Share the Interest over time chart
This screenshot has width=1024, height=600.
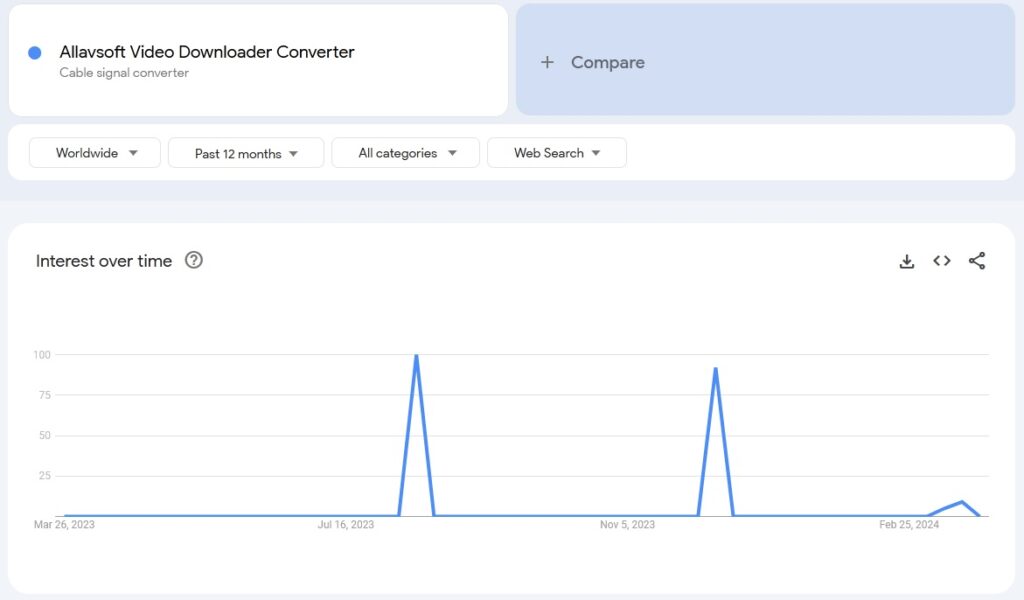[x=977, y=260]
